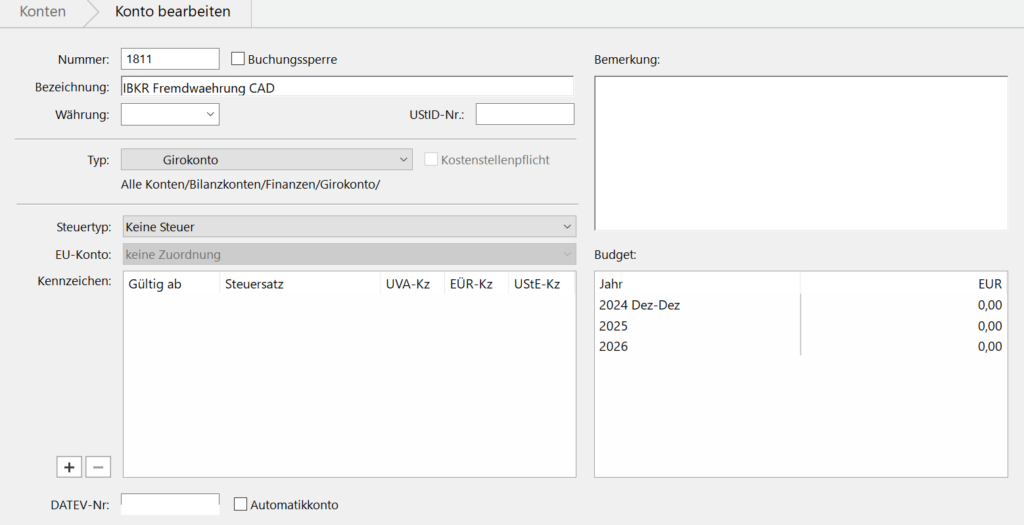Click the DATEV-Nr input field

(x=169, y=504)
